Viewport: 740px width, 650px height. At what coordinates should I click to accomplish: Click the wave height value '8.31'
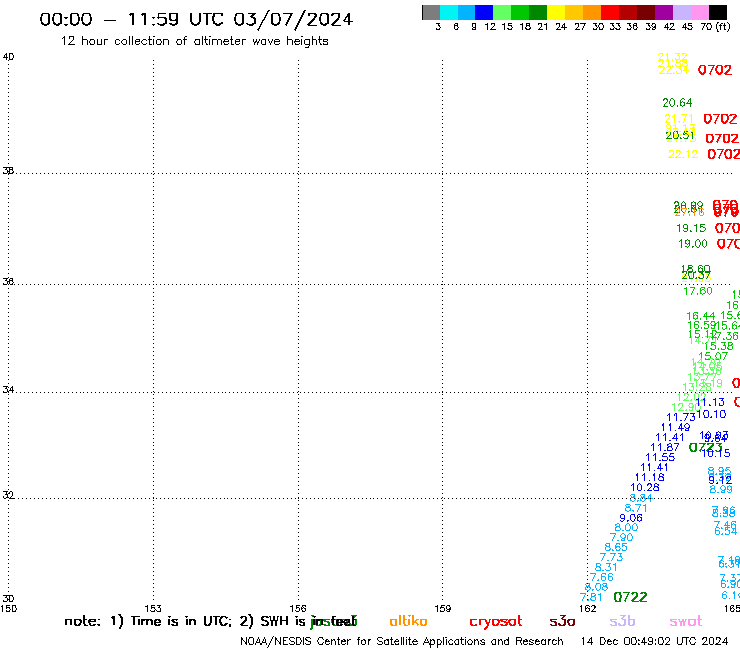coord(606,567)
